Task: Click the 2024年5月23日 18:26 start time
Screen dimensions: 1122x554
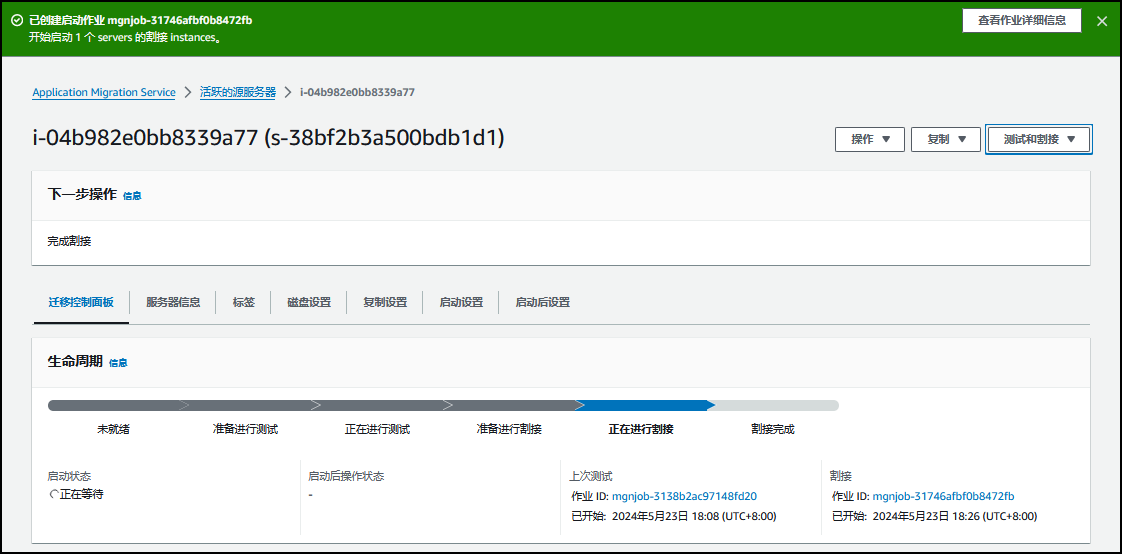Action: [x=955, y=516]
